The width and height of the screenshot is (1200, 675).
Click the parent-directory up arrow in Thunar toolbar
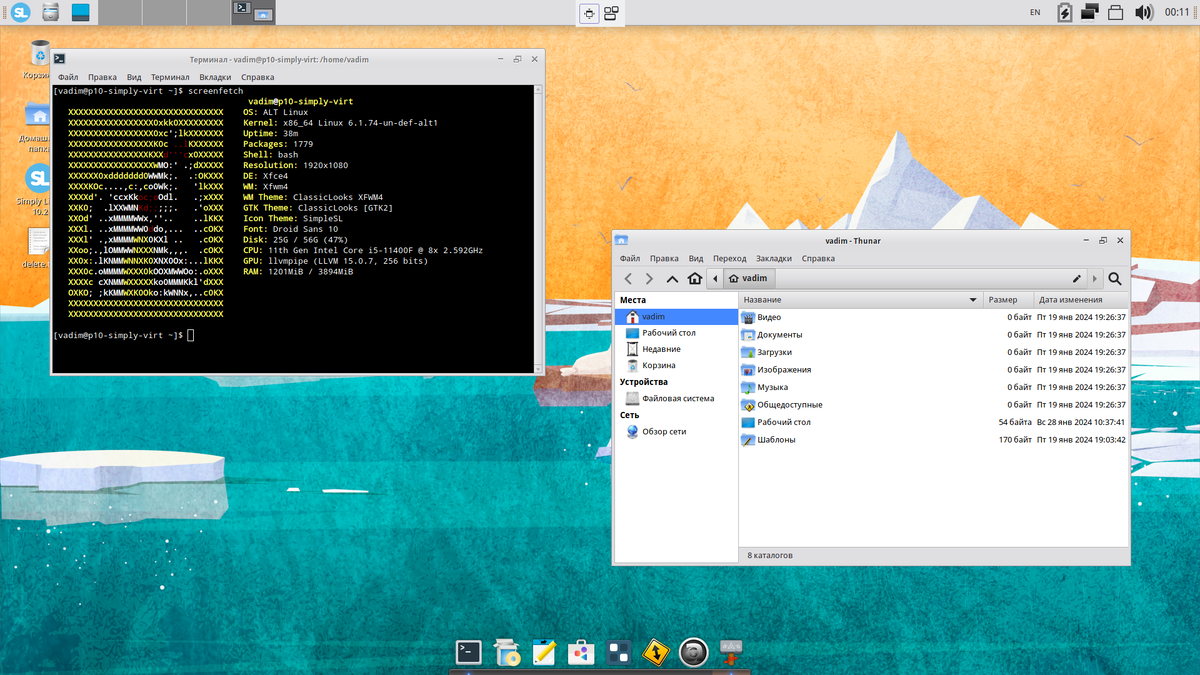pyautogui.click(x=671, y=278)
